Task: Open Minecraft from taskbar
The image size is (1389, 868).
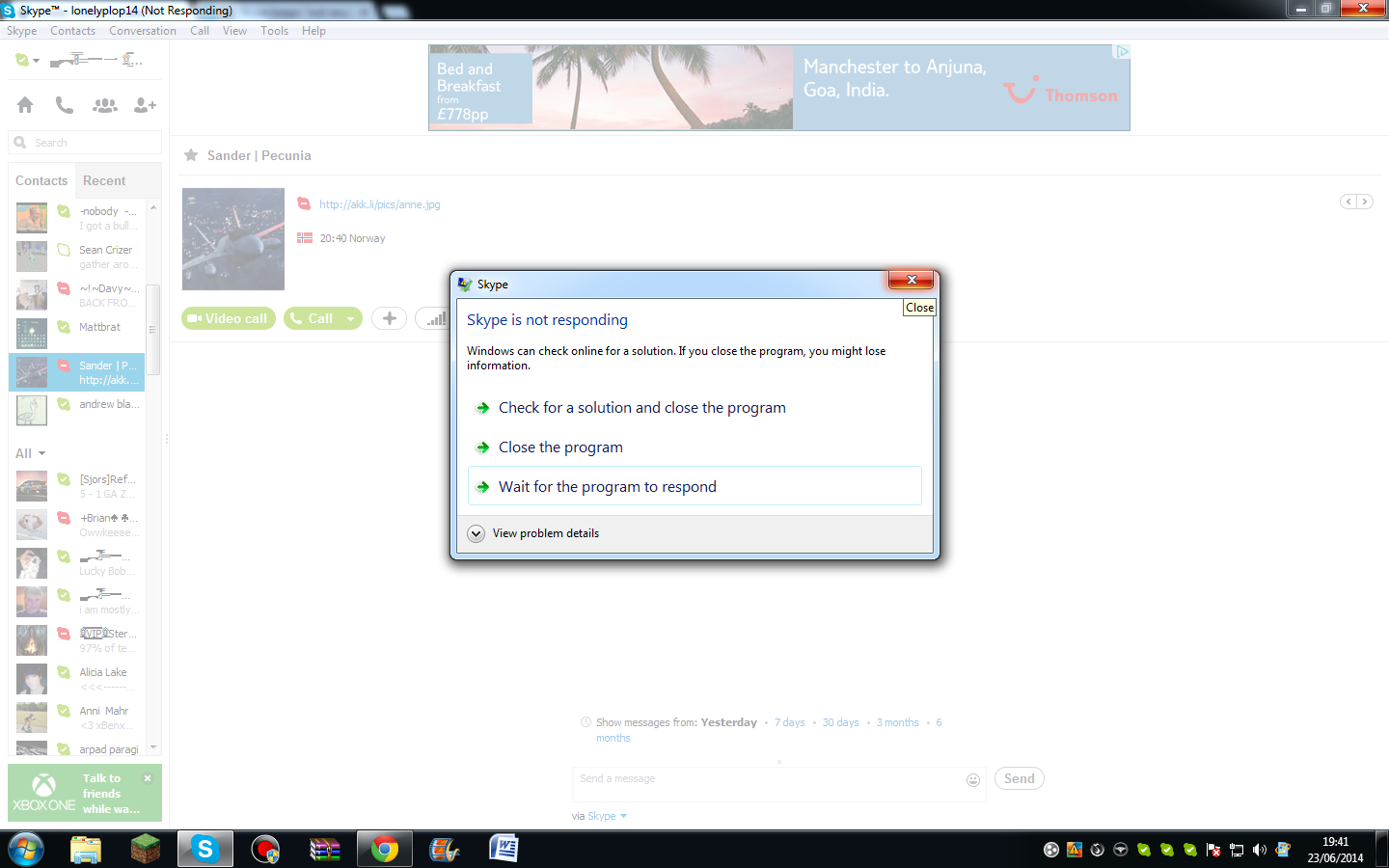Action: [x=146, y=850]
